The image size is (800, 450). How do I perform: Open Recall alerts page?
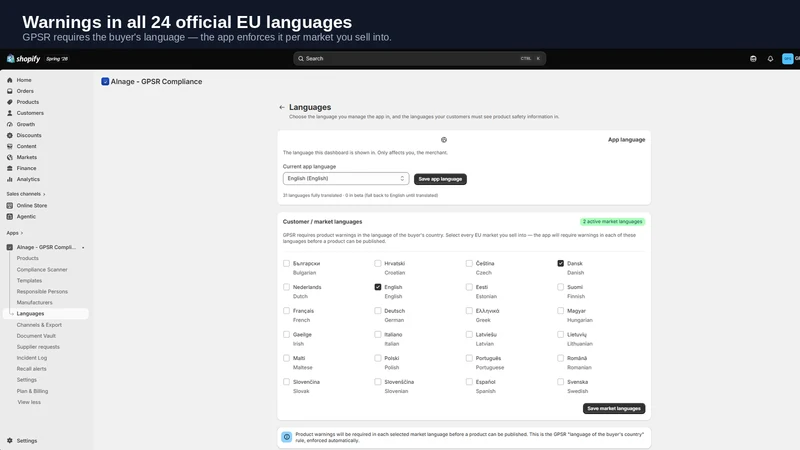[x=31, y=369]
